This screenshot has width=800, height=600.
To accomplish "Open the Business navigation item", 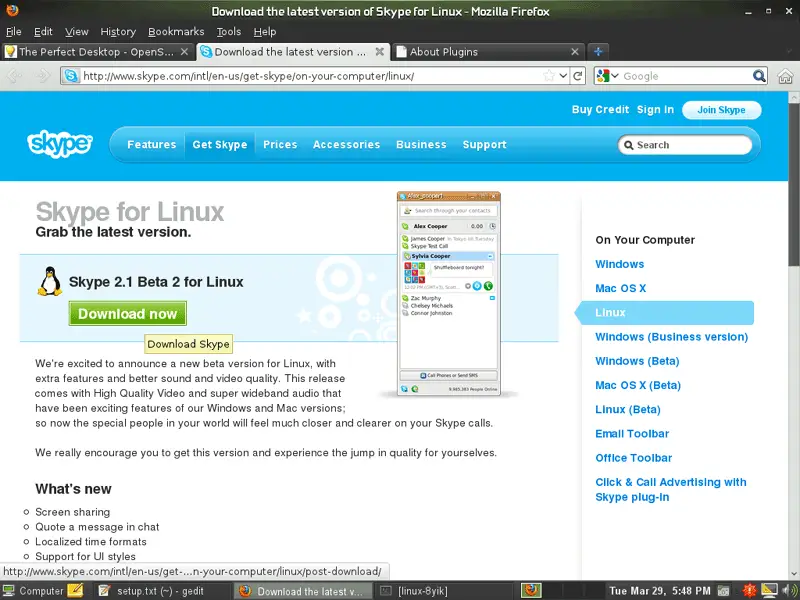I will 421,144.
